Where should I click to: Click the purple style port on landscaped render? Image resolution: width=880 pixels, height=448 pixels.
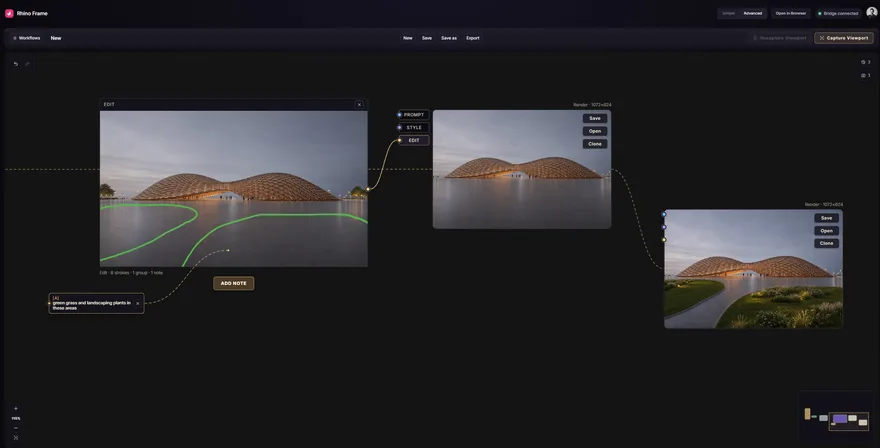coord(664,227)
